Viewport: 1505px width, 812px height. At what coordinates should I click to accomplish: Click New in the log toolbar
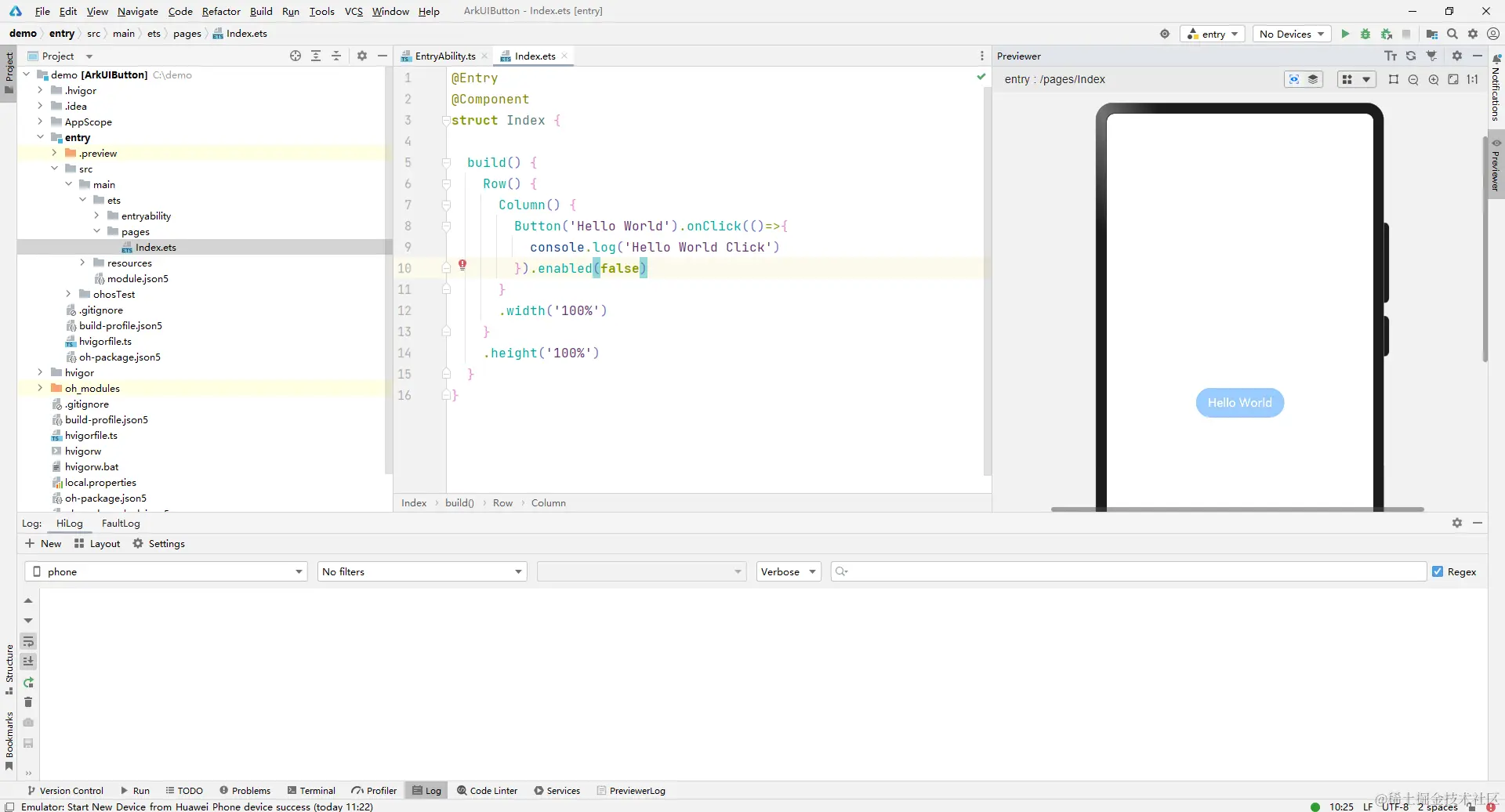(43, 543)
